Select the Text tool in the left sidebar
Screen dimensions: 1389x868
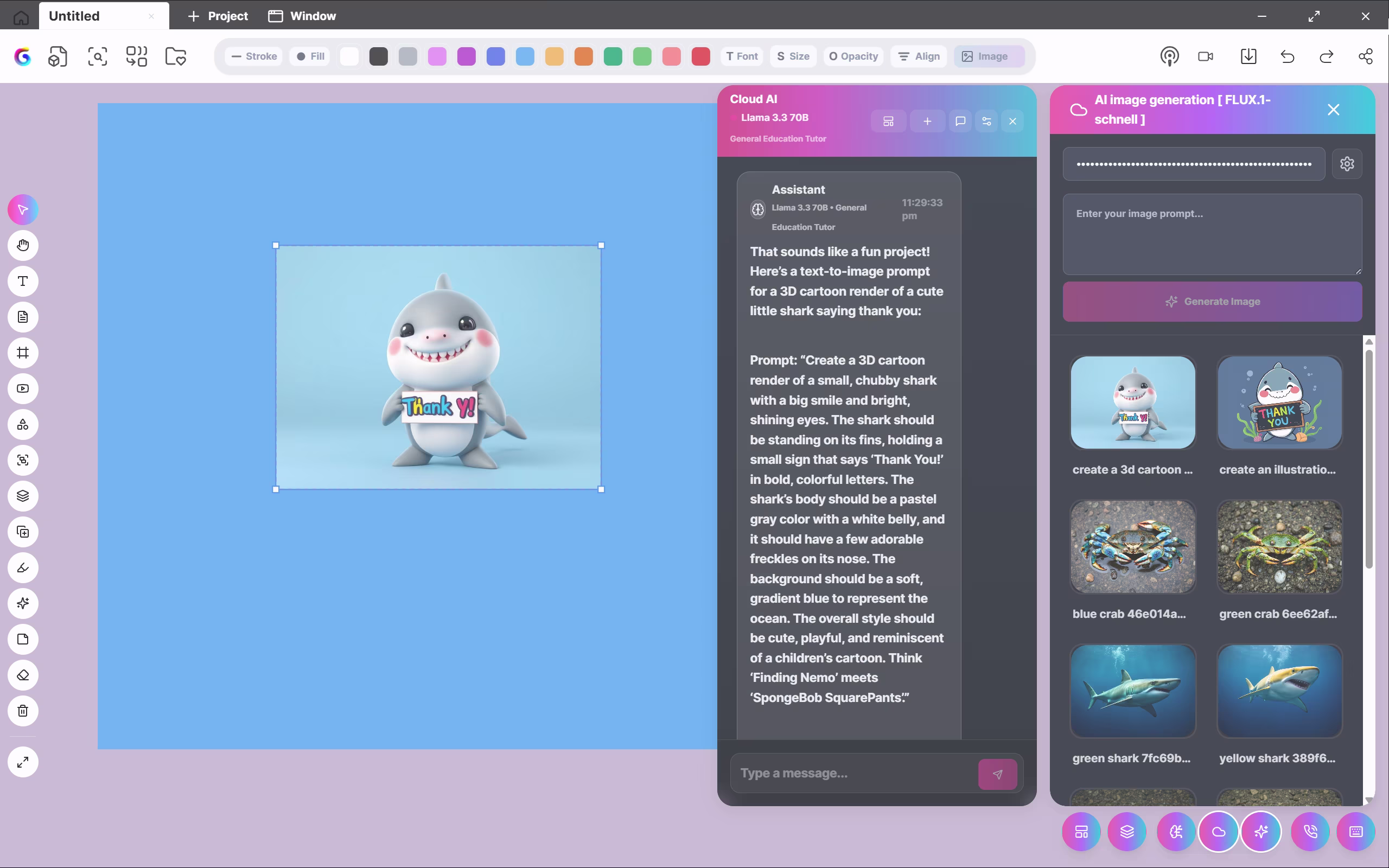(x=23, y=282)
